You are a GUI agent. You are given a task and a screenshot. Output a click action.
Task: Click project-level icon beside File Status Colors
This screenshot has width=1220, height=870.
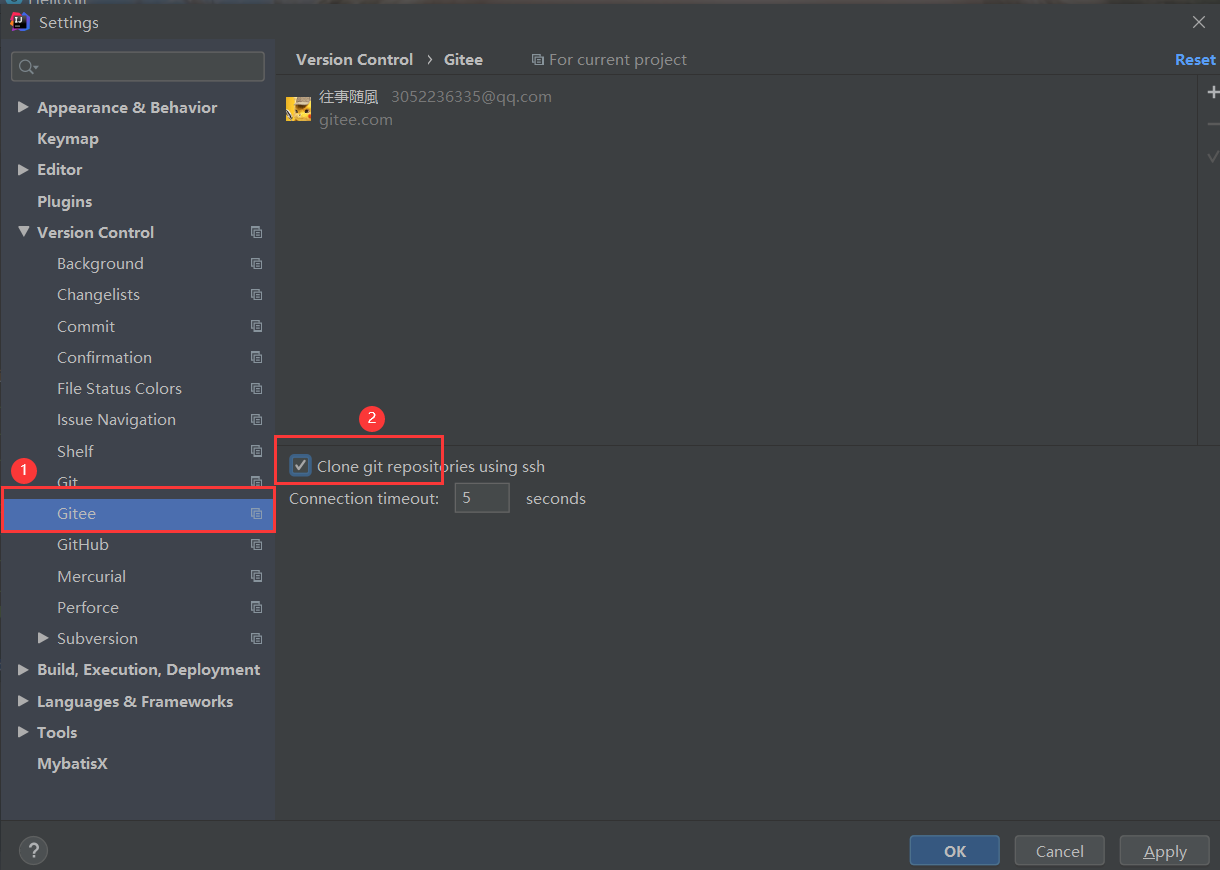[256, 388]
